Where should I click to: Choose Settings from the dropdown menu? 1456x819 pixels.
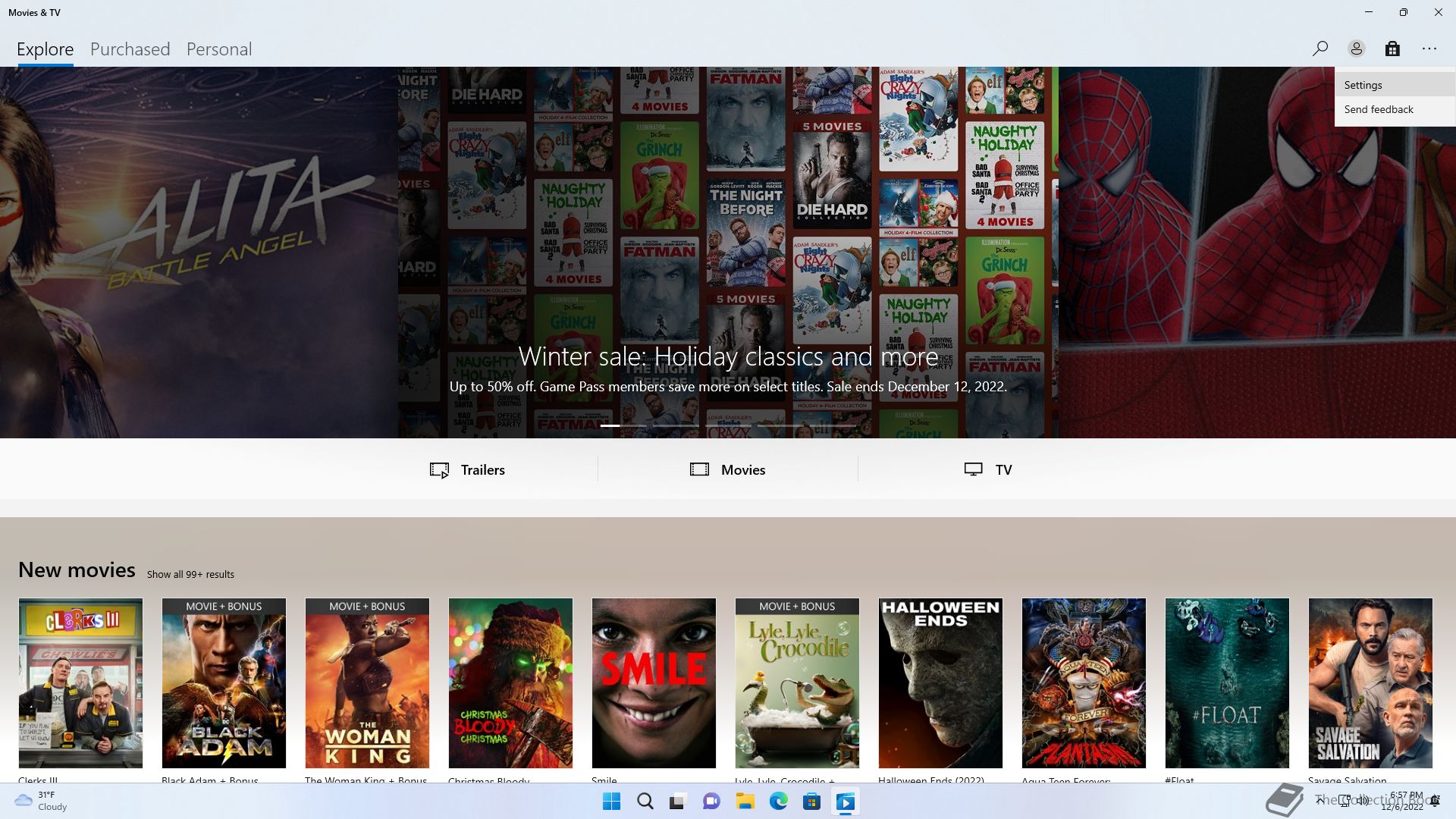pos(1395,85)
